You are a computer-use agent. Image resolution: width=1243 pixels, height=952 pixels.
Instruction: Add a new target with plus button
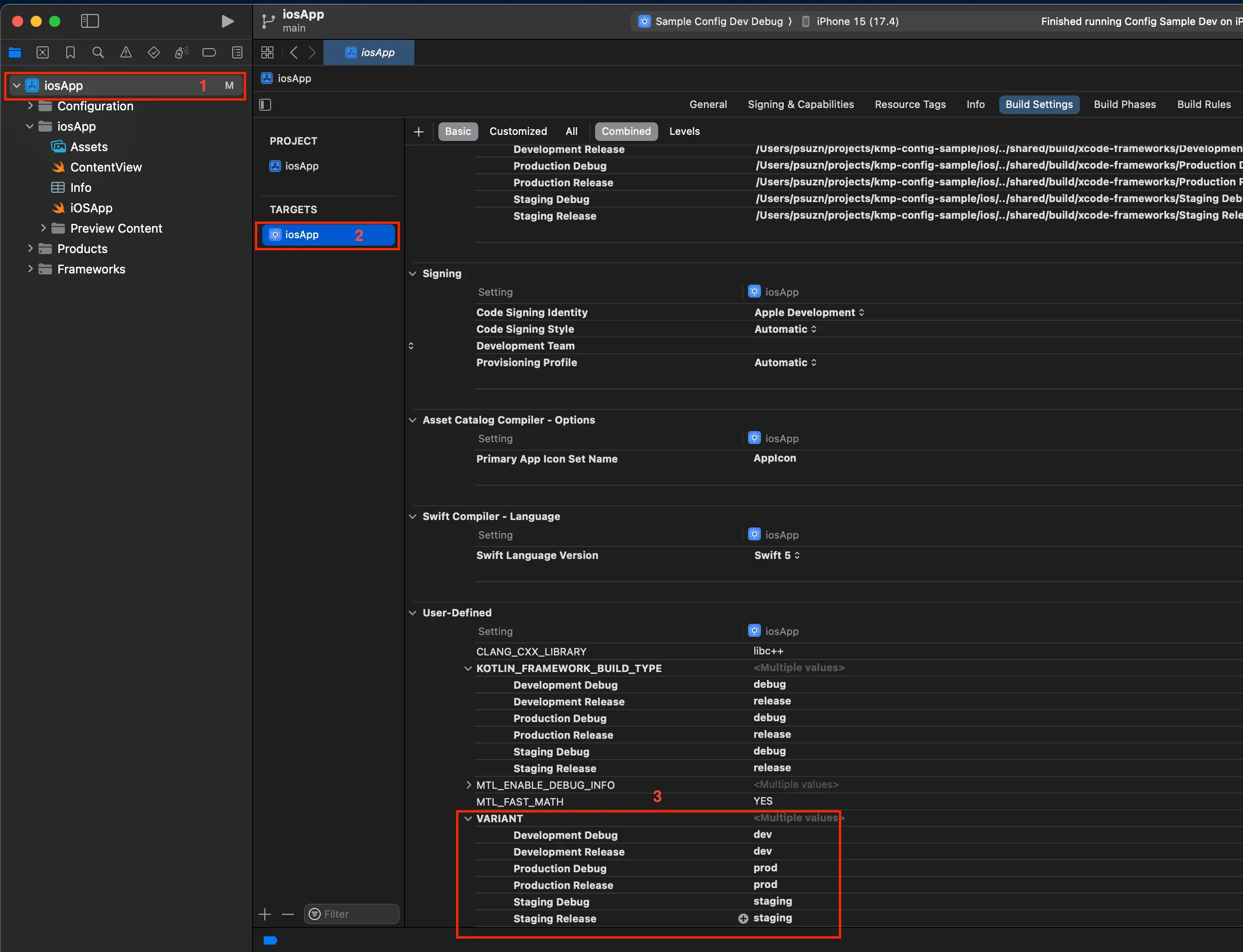click(265, 914)
